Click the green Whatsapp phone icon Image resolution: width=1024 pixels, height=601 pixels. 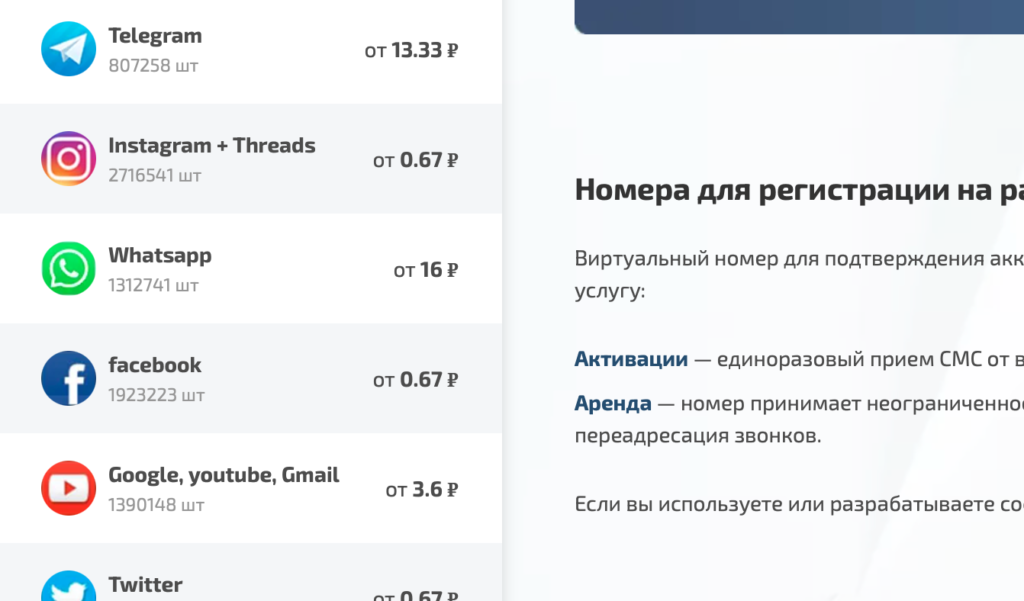[68, 269]
